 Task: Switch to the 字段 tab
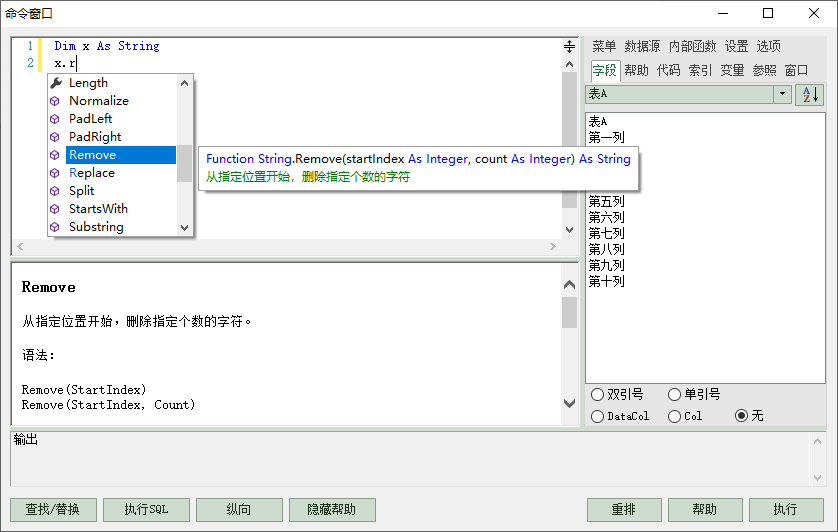pyautogui.click(x=604, y=71)
